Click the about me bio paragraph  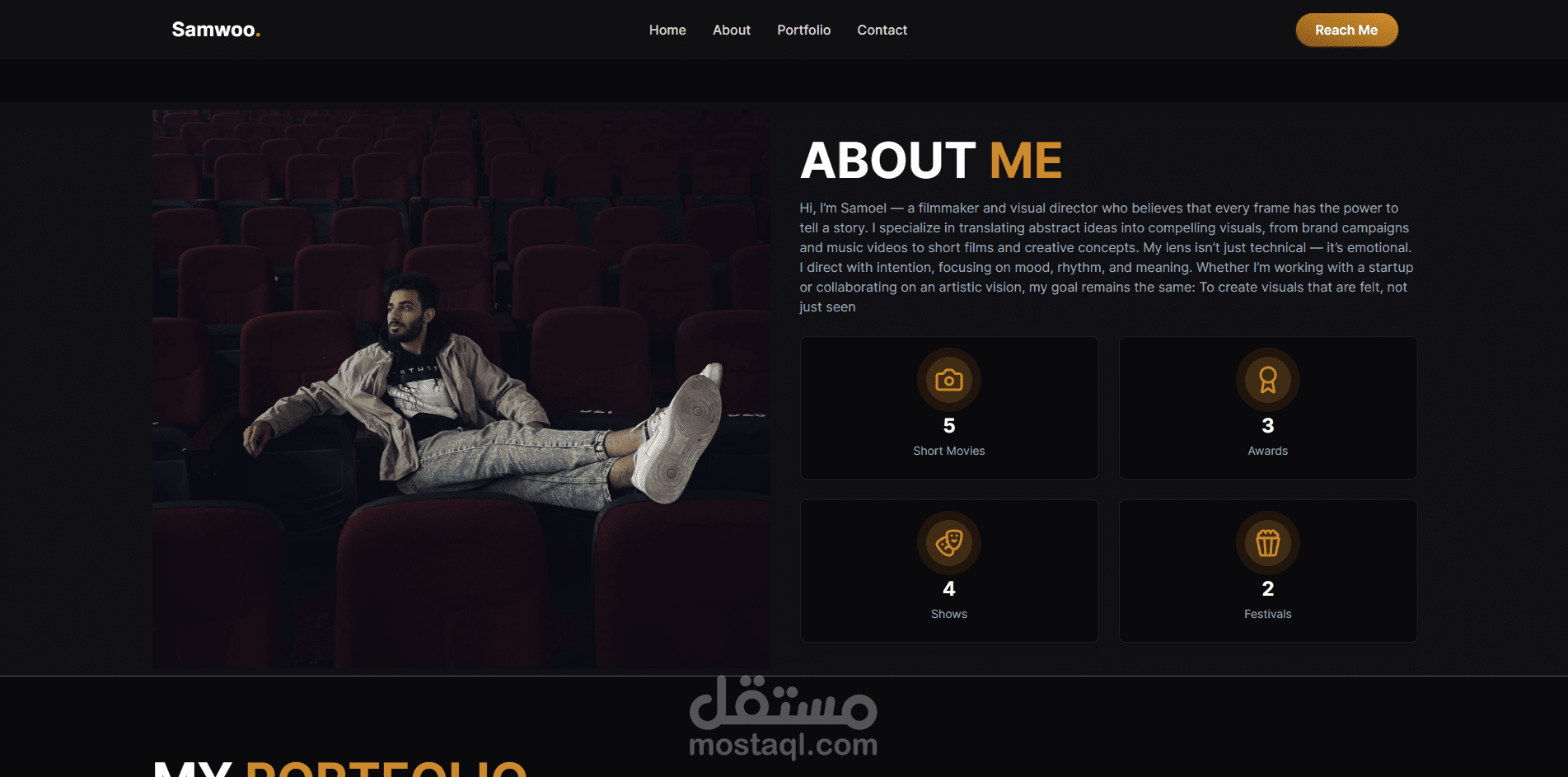1107,257
